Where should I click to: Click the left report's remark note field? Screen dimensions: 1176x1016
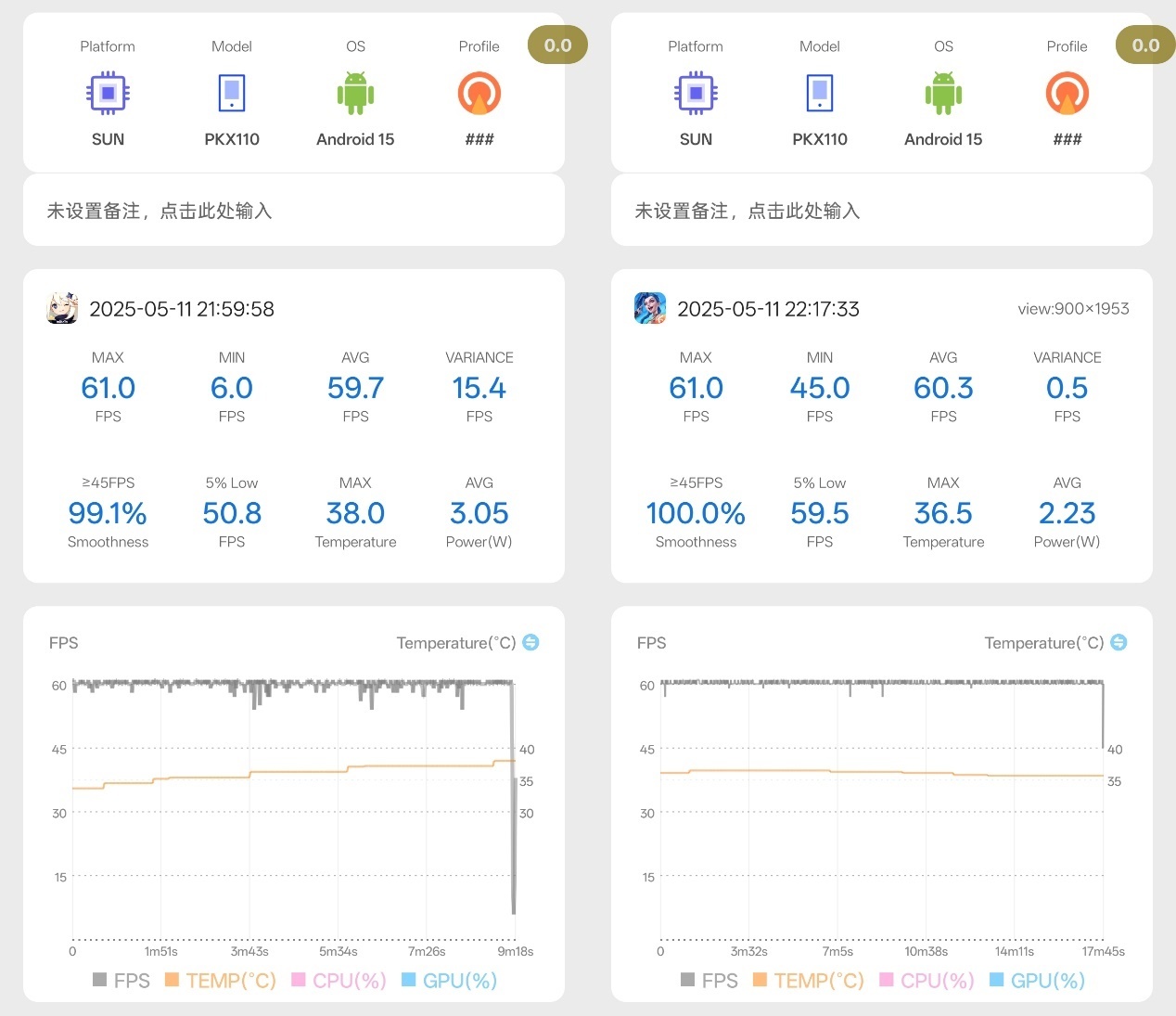click(x=294, y=211)
